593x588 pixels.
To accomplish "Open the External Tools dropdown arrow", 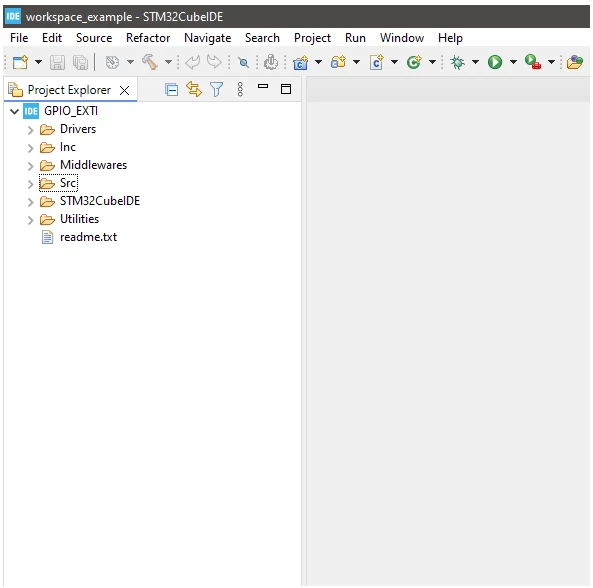I will click(x=551, y=62).
